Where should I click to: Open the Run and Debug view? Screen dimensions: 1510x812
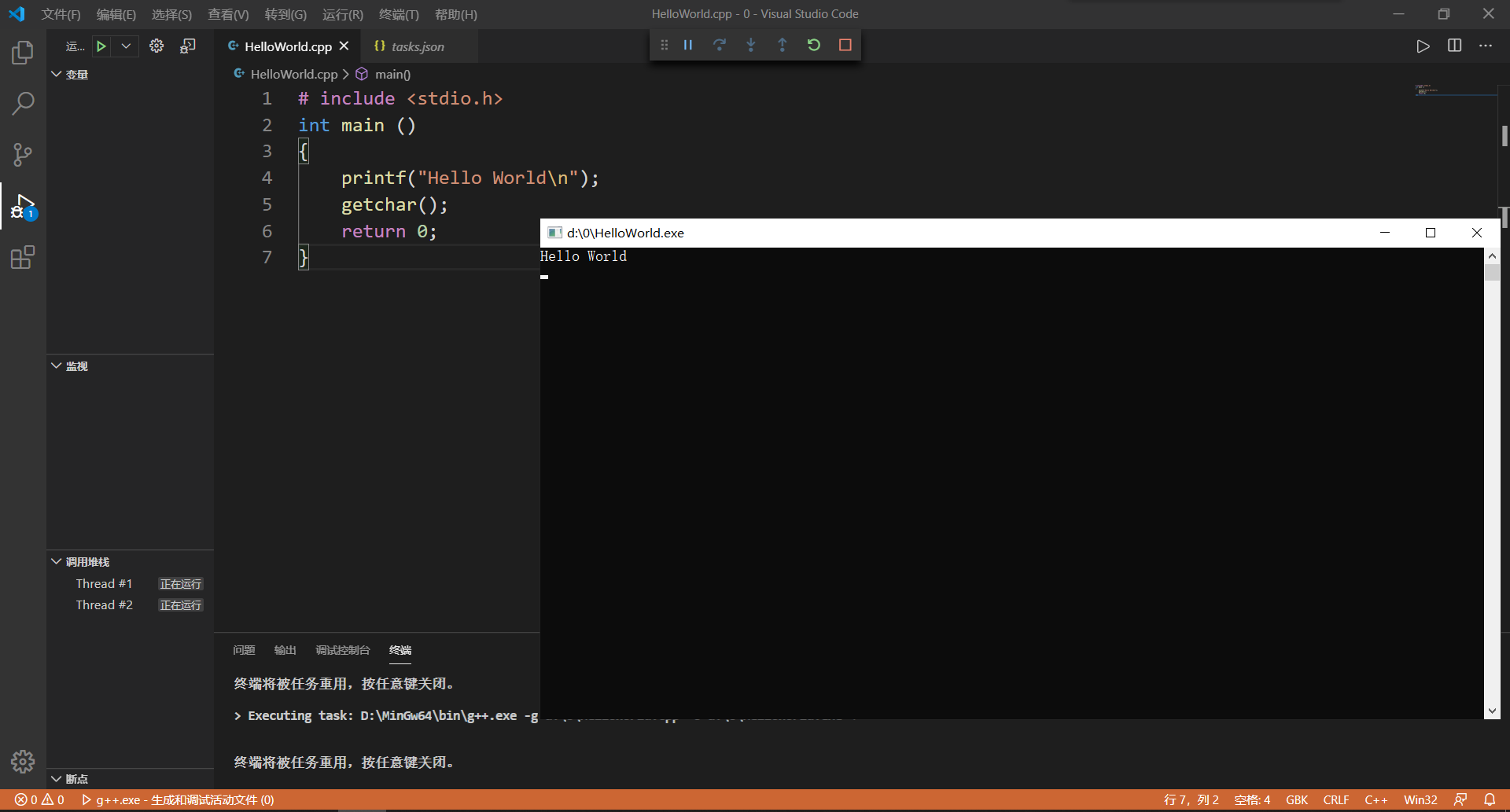[x=23, y=206]
